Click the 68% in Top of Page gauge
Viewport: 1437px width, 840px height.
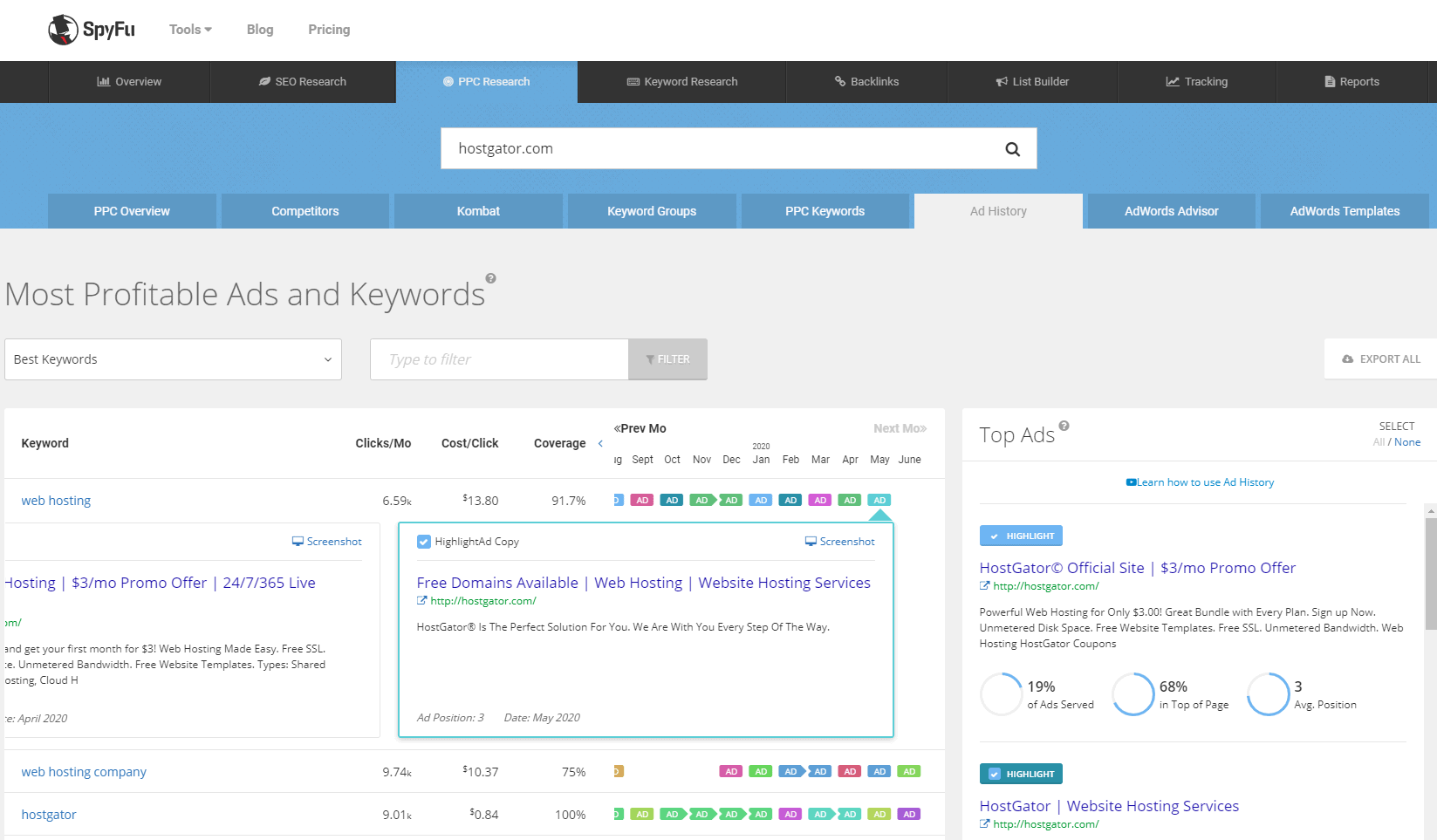tap(1133, 694)
